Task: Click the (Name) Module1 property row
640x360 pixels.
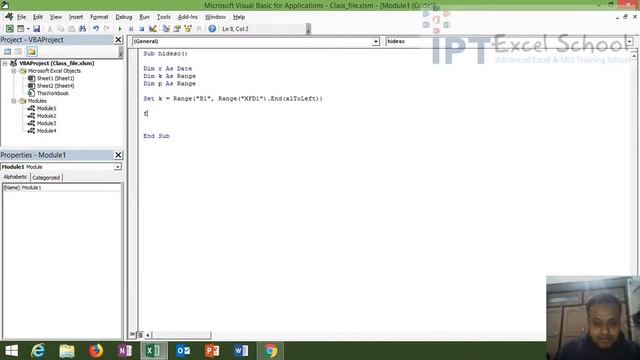Action: [62, 187]
